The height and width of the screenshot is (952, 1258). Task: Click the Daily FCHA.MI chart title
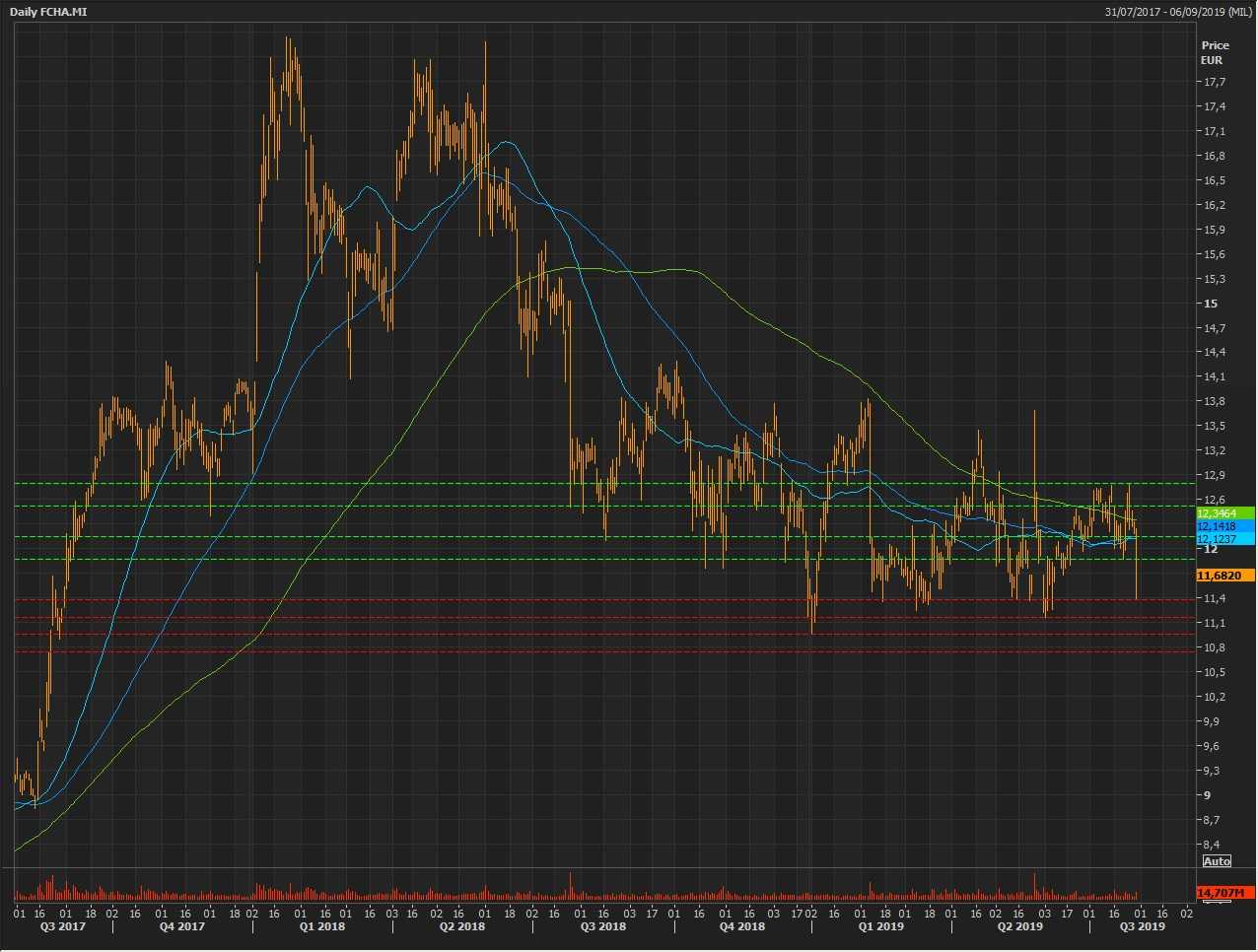click(47, 12)
